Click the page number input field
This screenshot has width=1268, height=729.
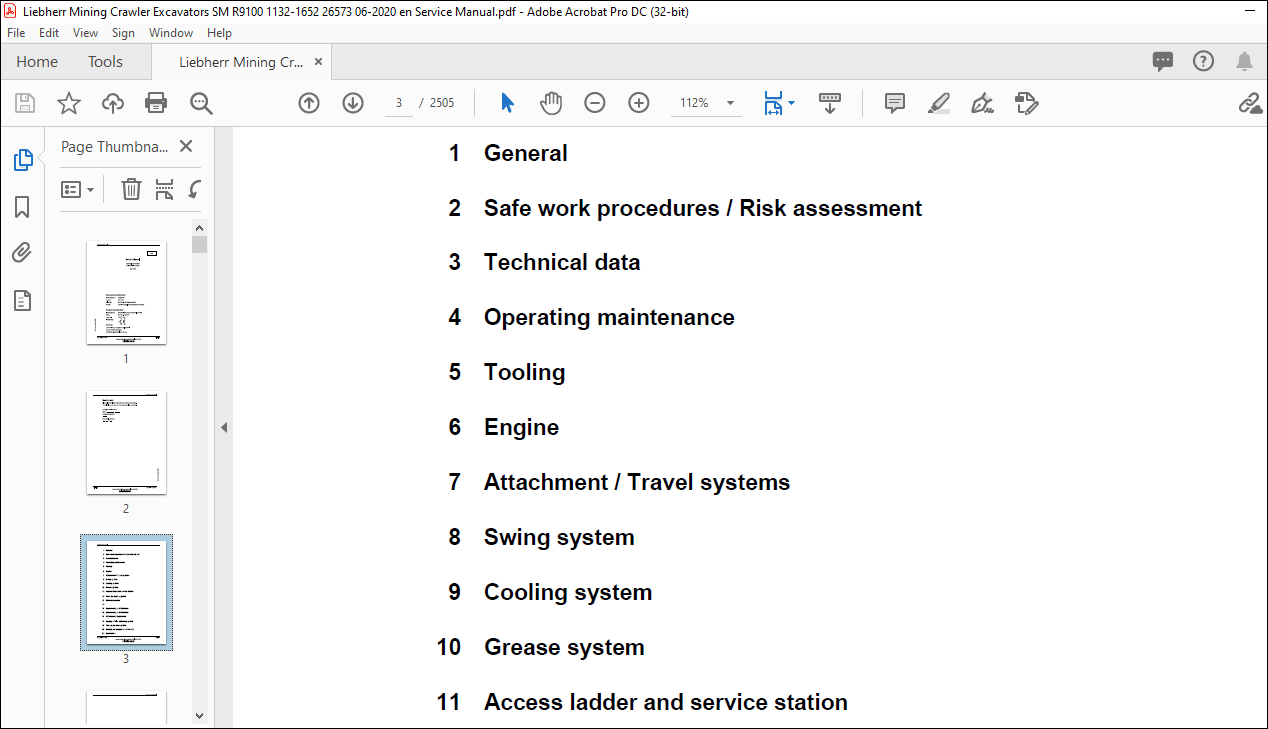[x=399, y=103]
